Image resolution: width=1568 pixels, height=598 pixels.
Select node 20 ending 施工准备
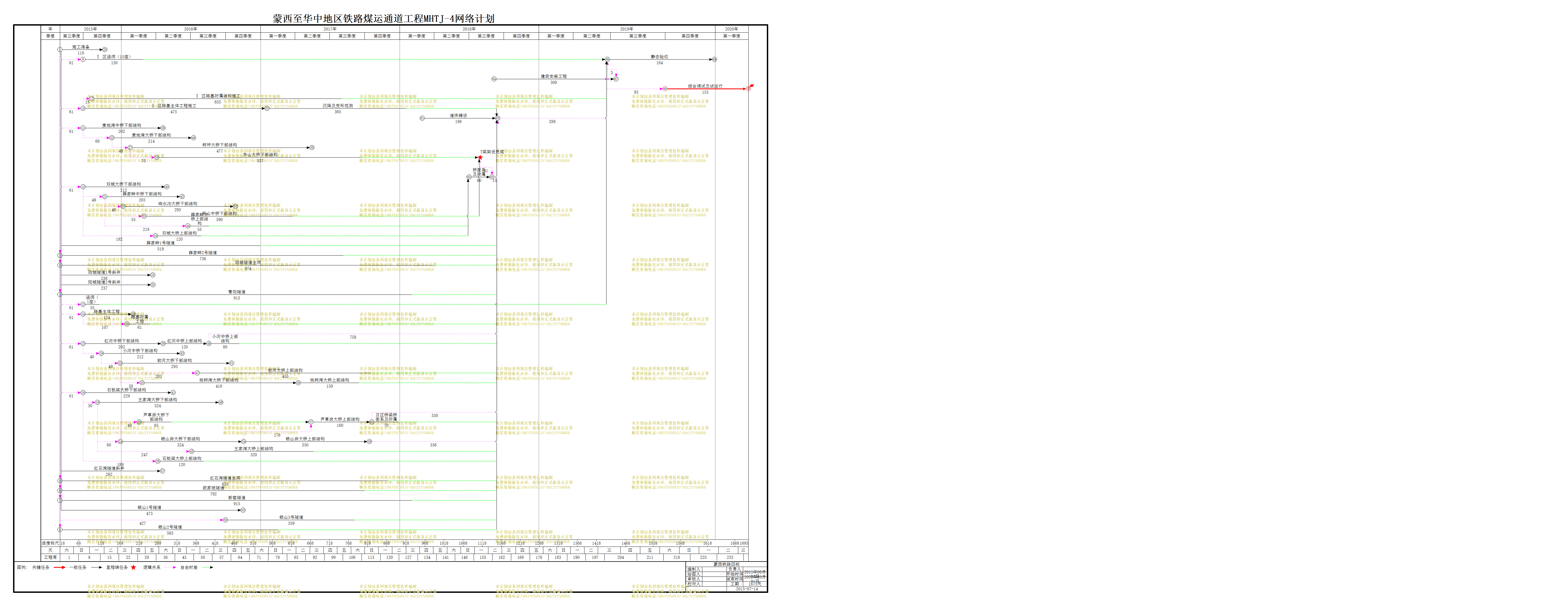click(x=105, y=49)
